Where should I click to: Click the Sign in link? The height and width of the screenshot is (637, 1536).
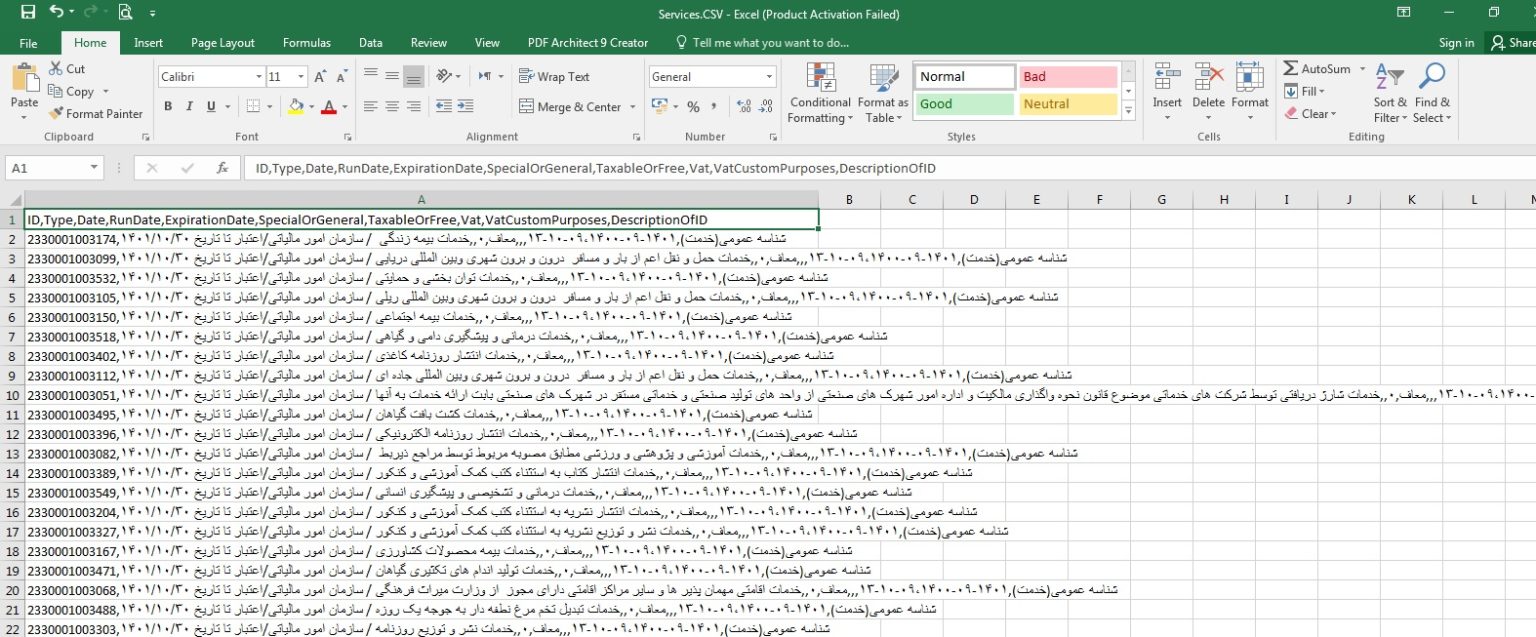tap(1456, 43)
